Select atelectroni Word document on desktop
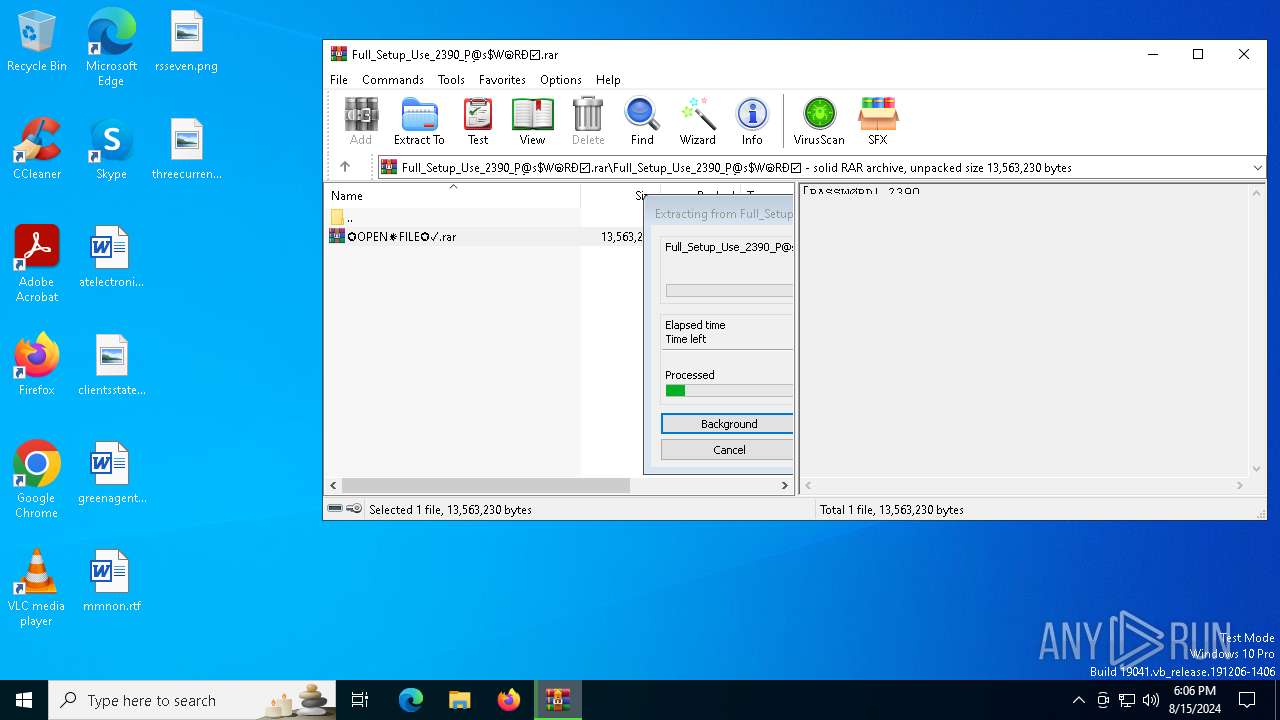Viewport: 1280px width, 720px height. (x=111, y=257)
